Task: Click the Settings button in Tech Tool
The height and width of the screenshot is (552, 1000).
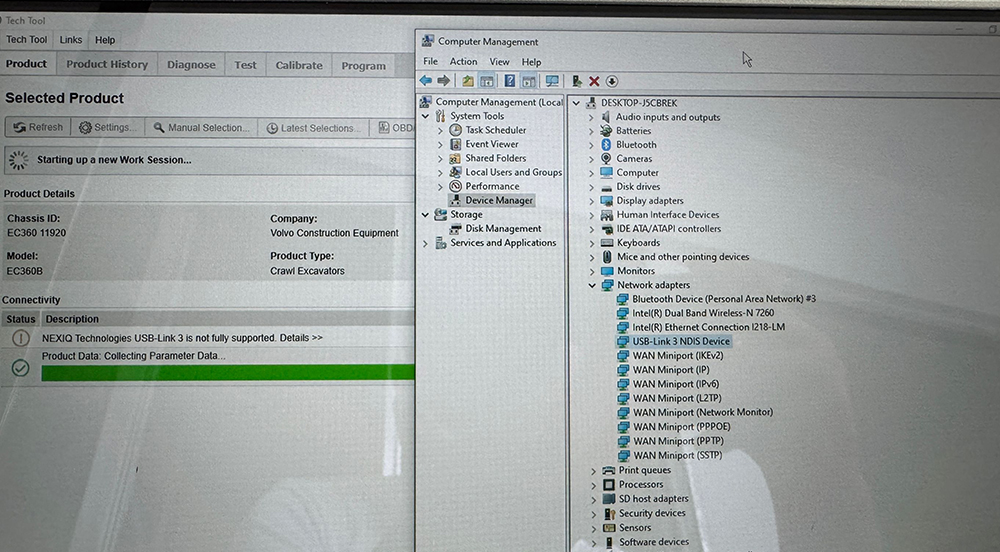Action: (108, 127)
